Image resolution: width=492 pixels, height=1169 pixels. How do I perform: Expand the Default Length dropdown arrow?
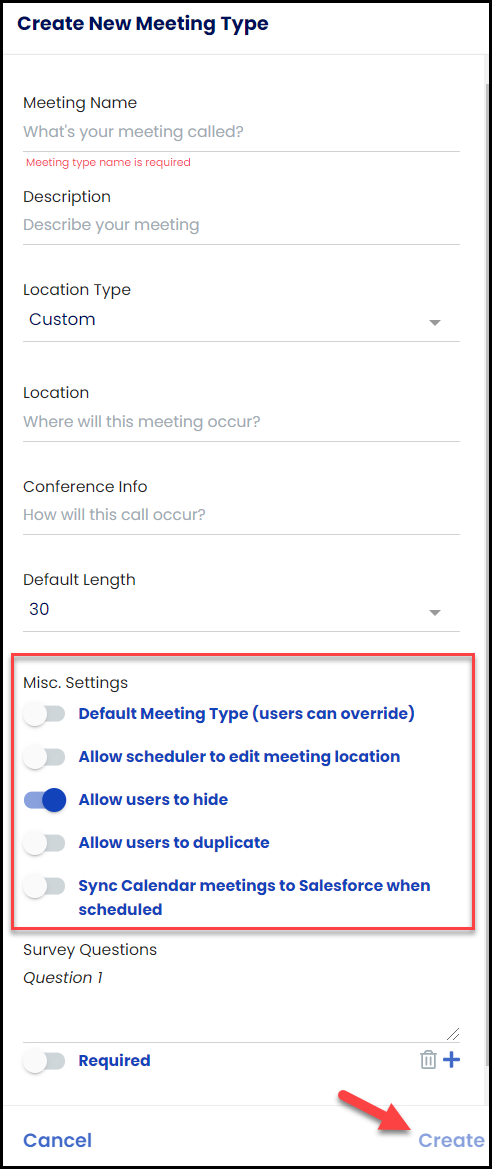[x=435, y=613]
